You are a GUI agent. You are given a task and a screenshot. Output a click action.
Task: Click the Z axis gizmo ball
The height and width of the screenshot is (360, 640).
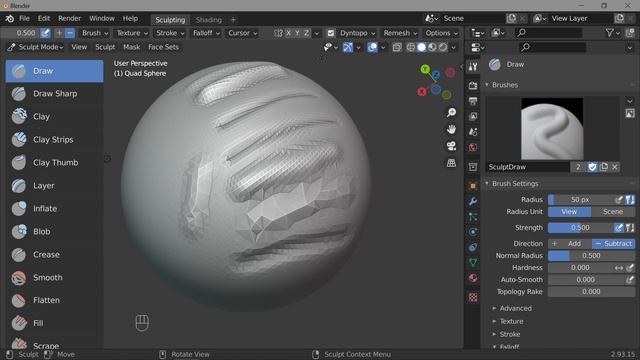(436, 75)
